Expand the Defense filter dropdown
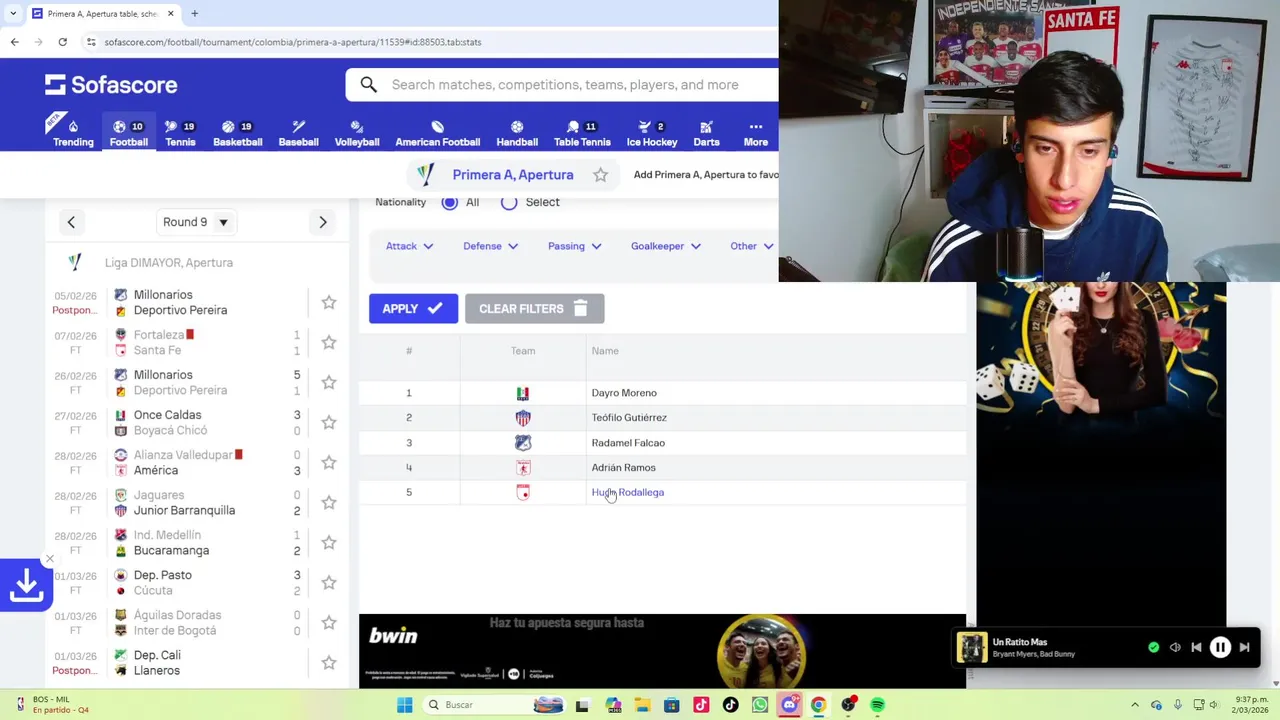Screen dimensions: 1280x720 (490, 246)
